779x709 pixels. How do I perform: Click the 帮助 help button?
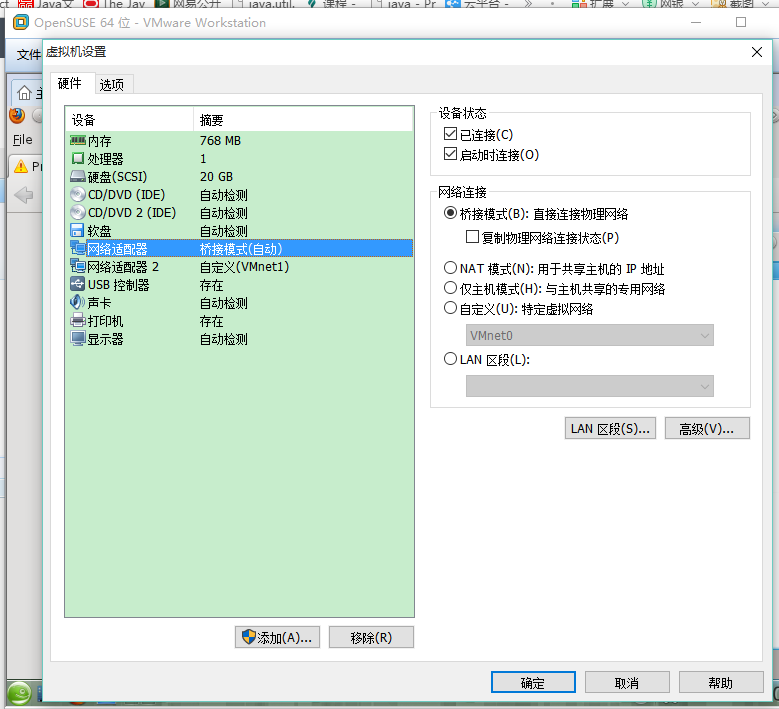pos(721,683)
